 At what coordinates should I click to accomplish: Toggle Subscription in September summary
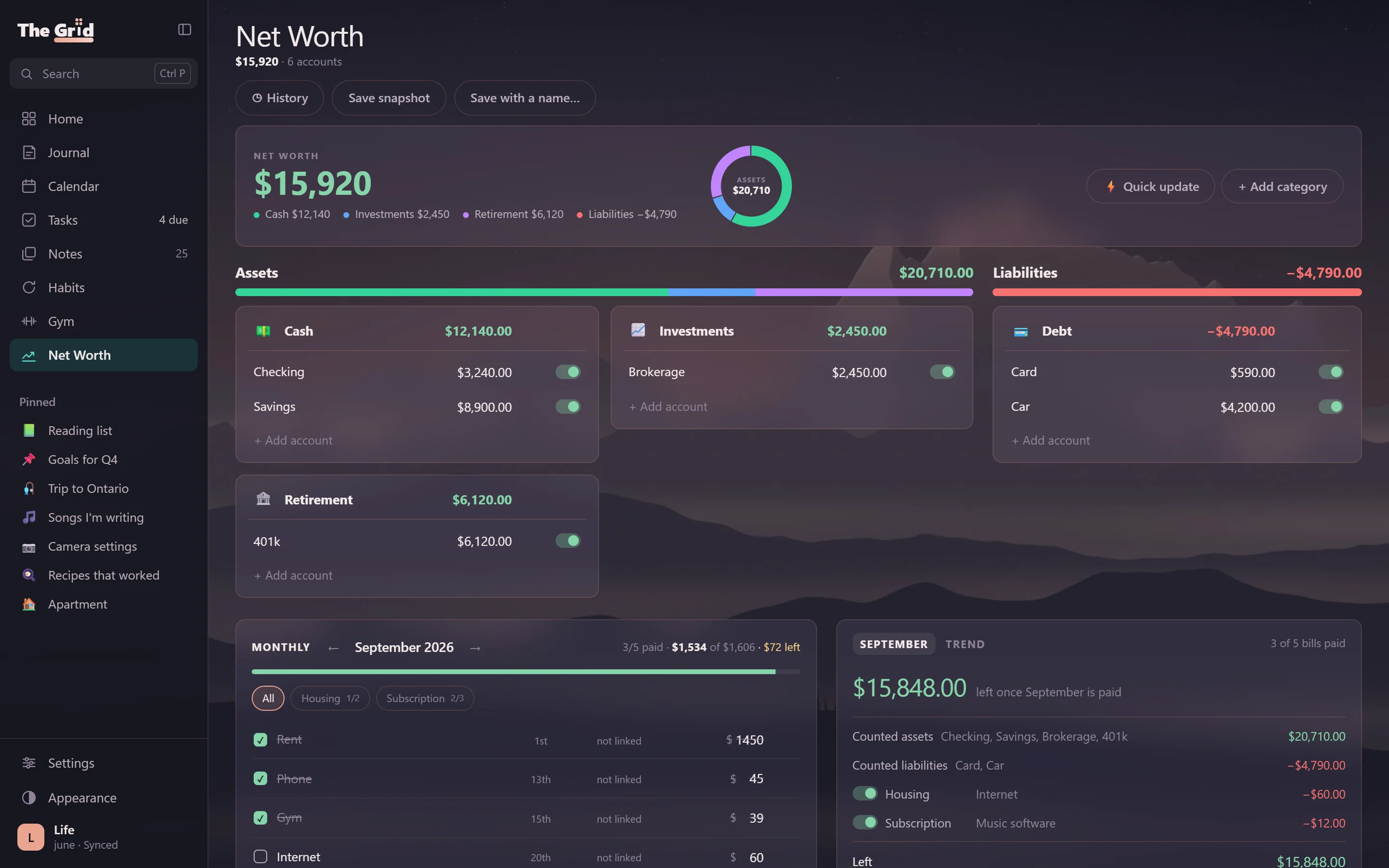coord(865,822)
